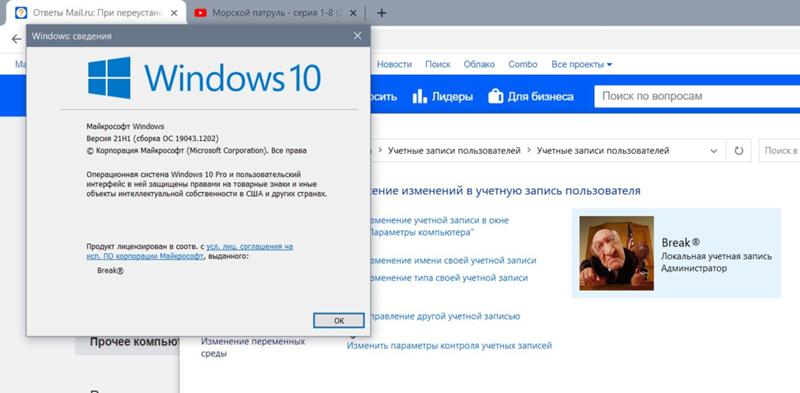Click the browser back arrow
The width and height of the screenshot is (800, 393).
16,39
